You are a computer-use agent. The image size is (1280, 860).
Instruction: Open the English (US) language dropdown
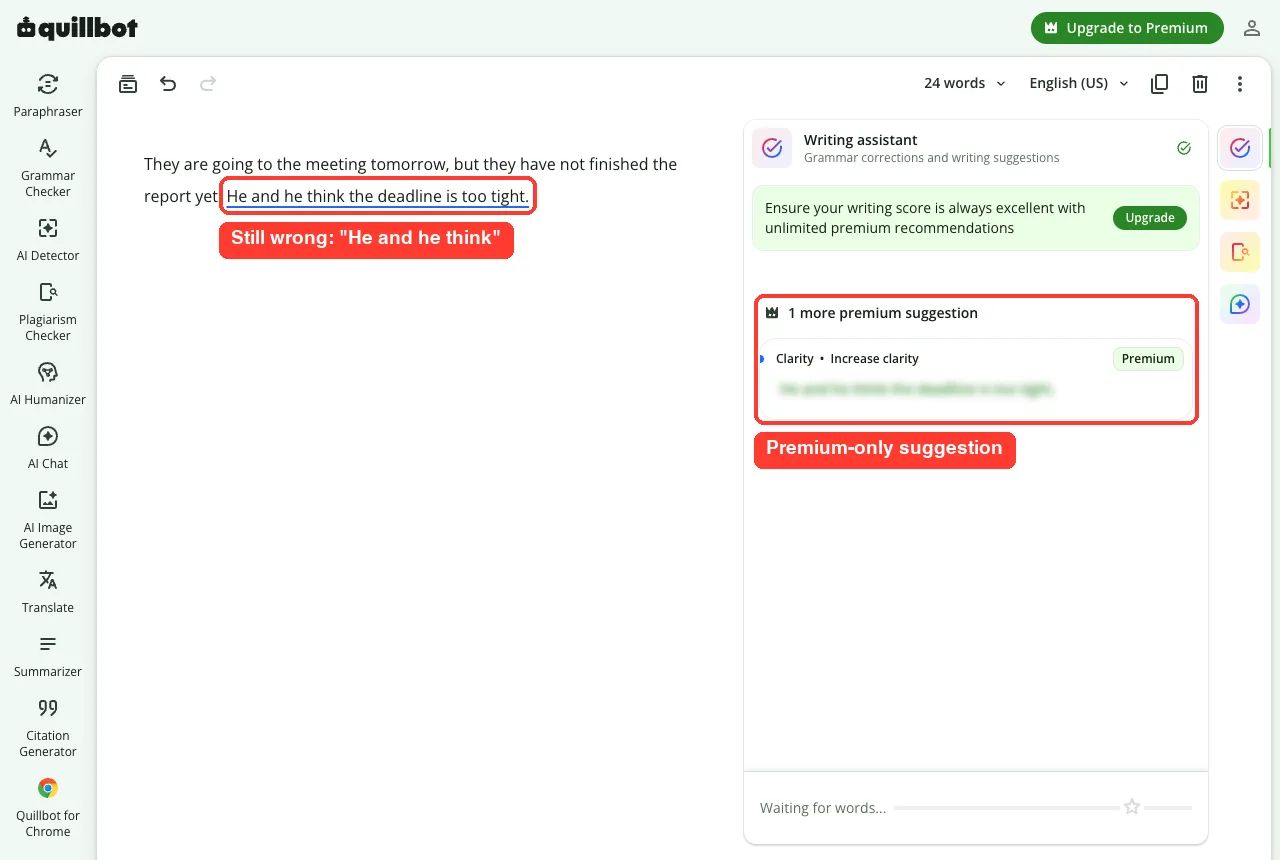pyautogui.click(x=1079, y=83)
